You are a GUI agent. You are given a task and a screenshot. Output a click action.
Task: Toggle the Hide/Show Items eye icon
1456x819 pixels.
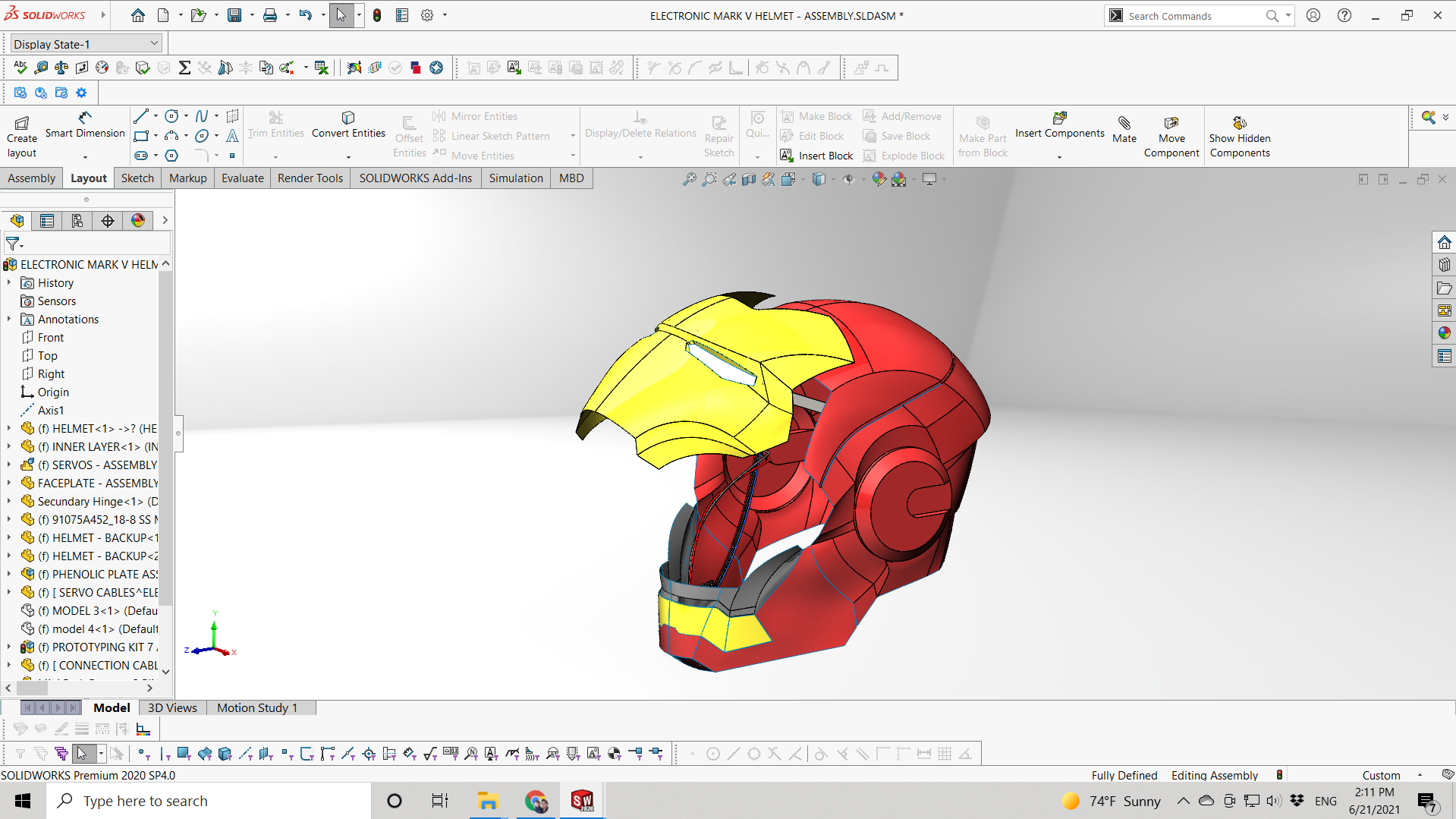tap(848, 179)
